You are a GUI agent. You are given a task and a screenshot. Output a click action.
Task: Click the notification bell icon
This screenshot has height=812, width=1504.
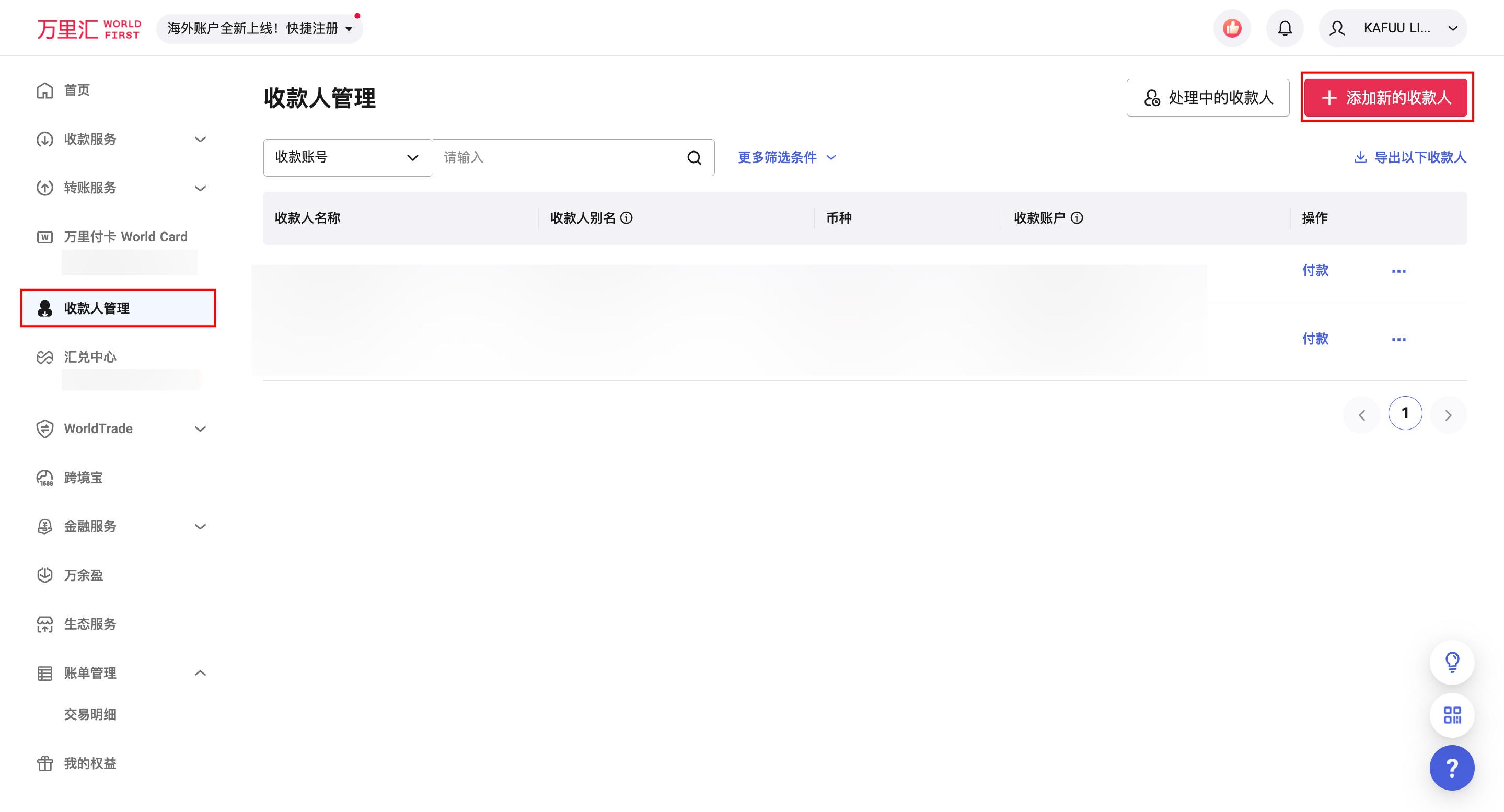tap(1284, 28)
